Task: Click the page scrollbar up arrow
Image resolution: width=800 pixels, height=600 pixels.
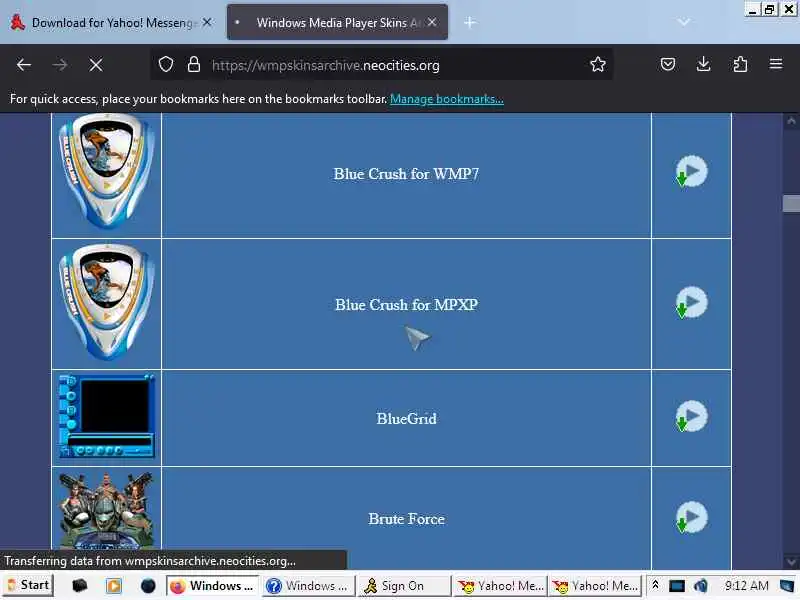Action: 791,121
